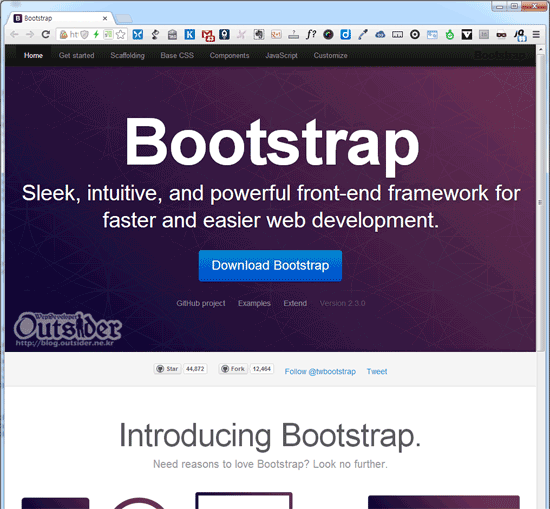Close the Bootstrap browser tab
Viewport: 550px width, 509px height.
point(105,18)
